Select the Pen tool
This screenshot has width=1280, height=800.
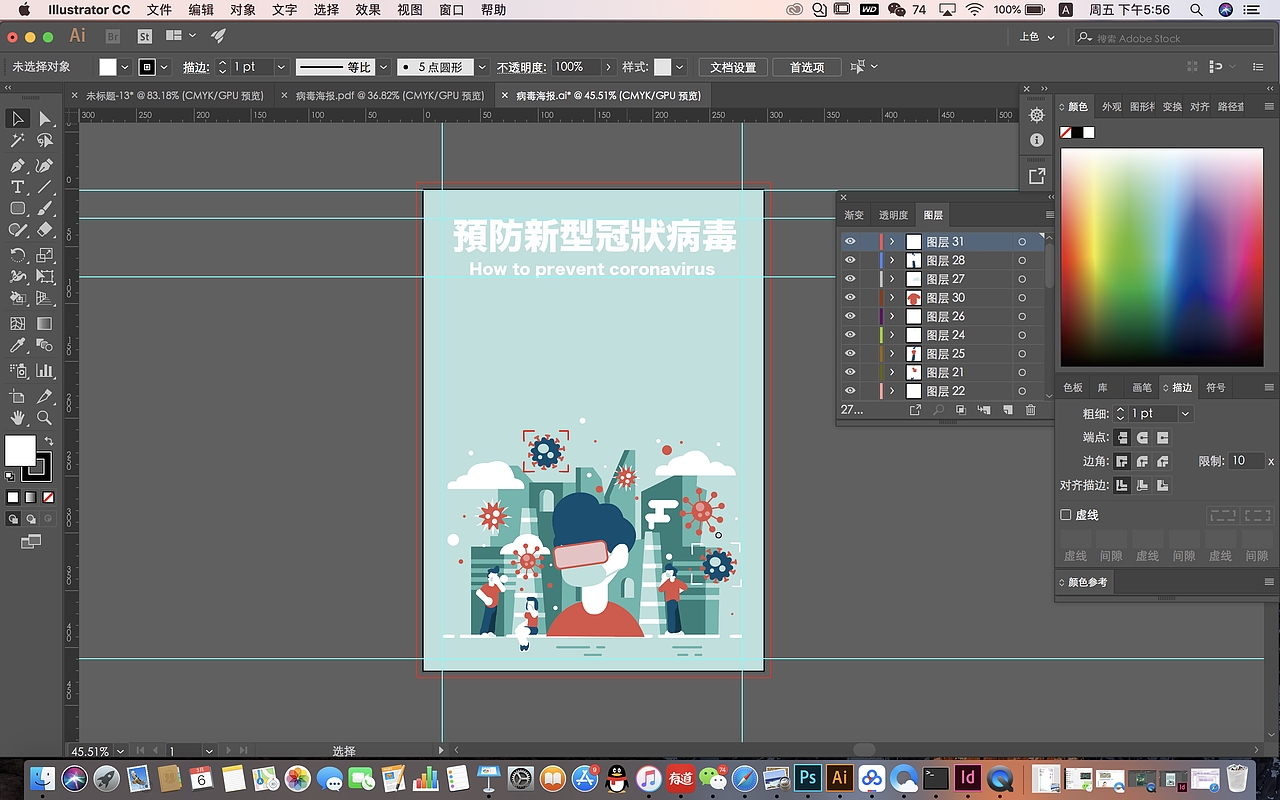click(x=18, y=165)
